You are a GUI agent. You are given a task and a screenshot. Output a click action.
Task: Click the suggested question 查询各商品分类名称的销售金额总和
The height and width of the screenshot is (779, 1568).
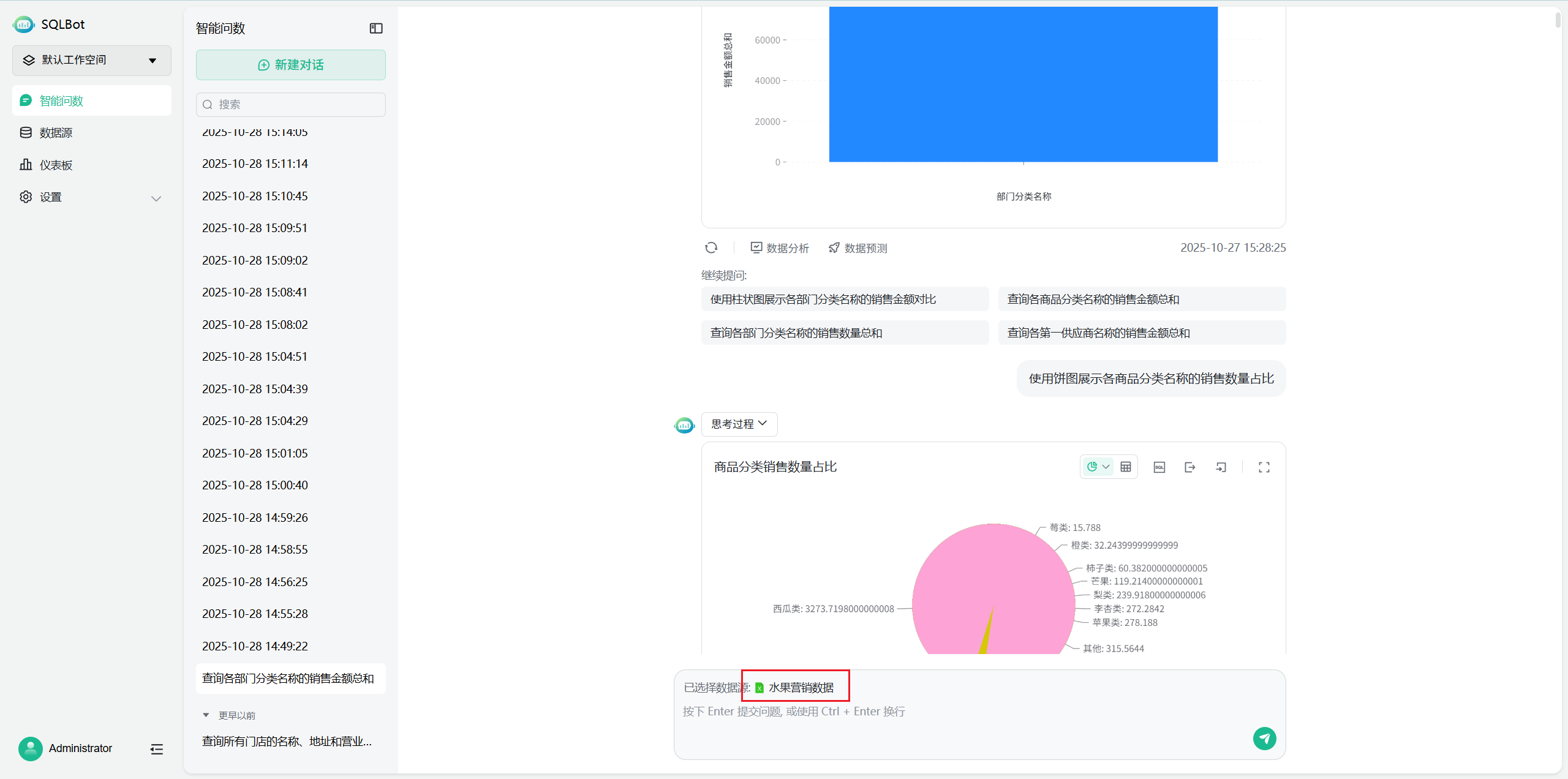pos(1093,299)
